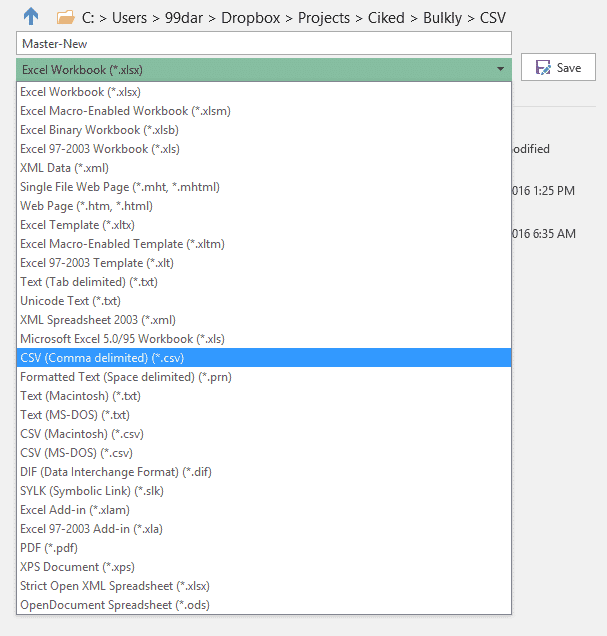Select Microsoft Excel 5.0/95 Workbook (*.xls)
This screenshot has width=607, height=636.
(x=264, y=339)
